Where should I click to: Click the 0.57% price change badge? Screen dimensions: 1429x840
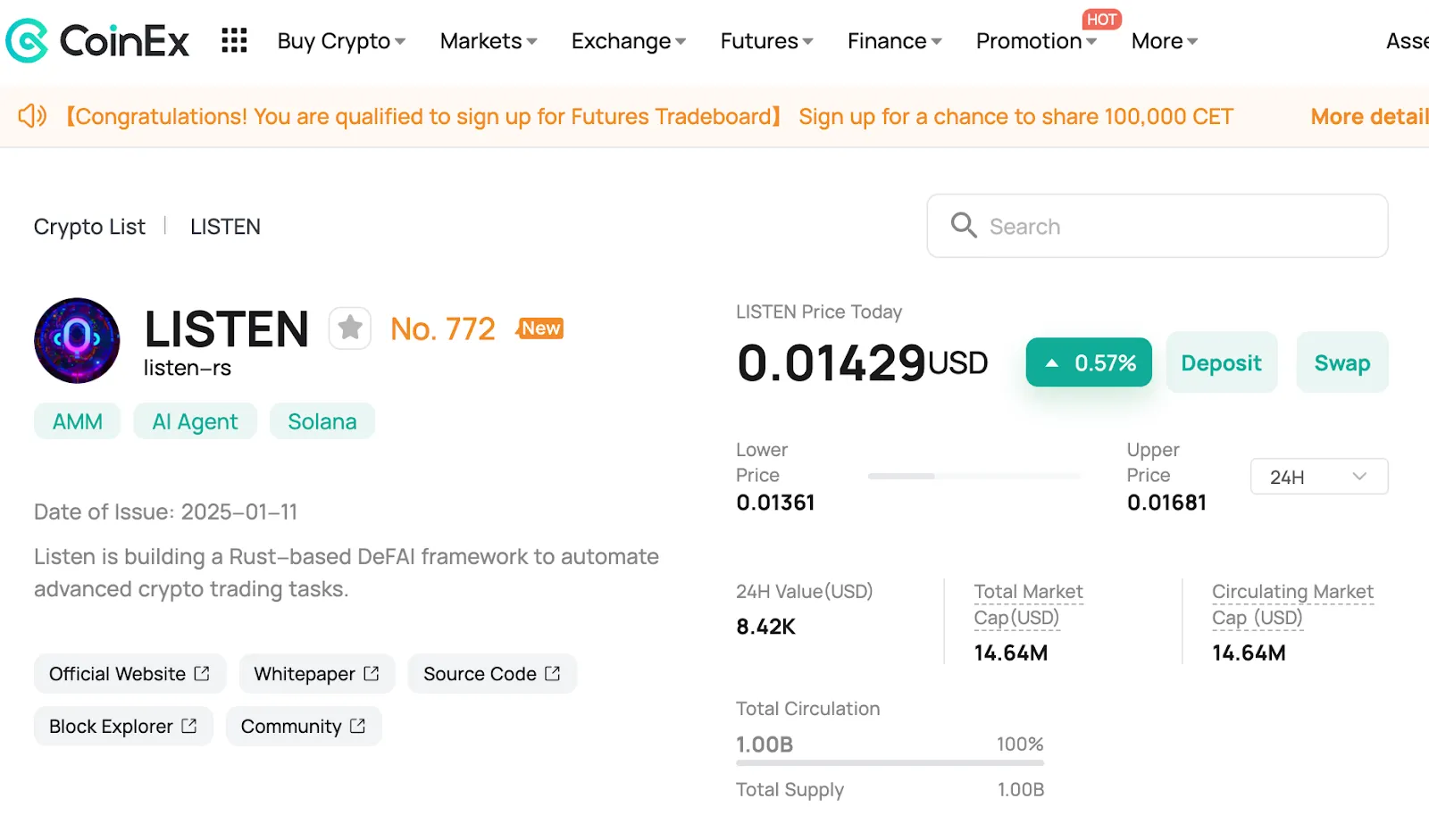[1089, 362]
